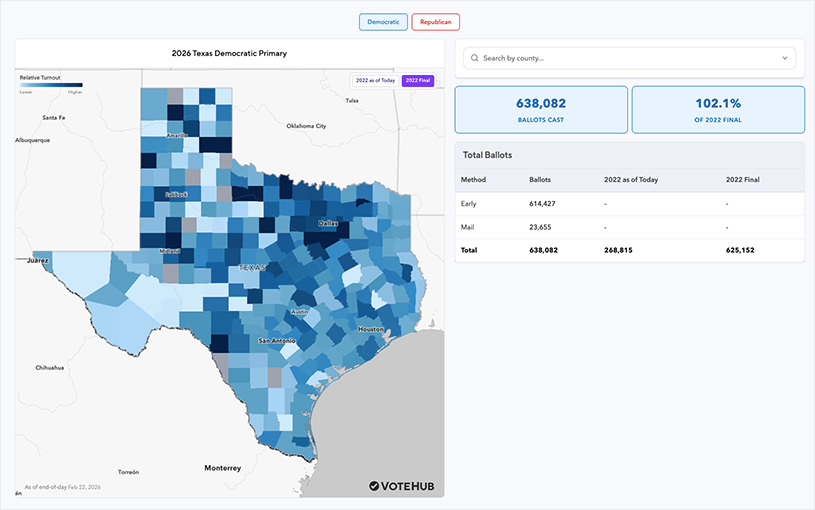Click the search magnifier icon
The height and width of the screenshot is (510, 815).
475,58
